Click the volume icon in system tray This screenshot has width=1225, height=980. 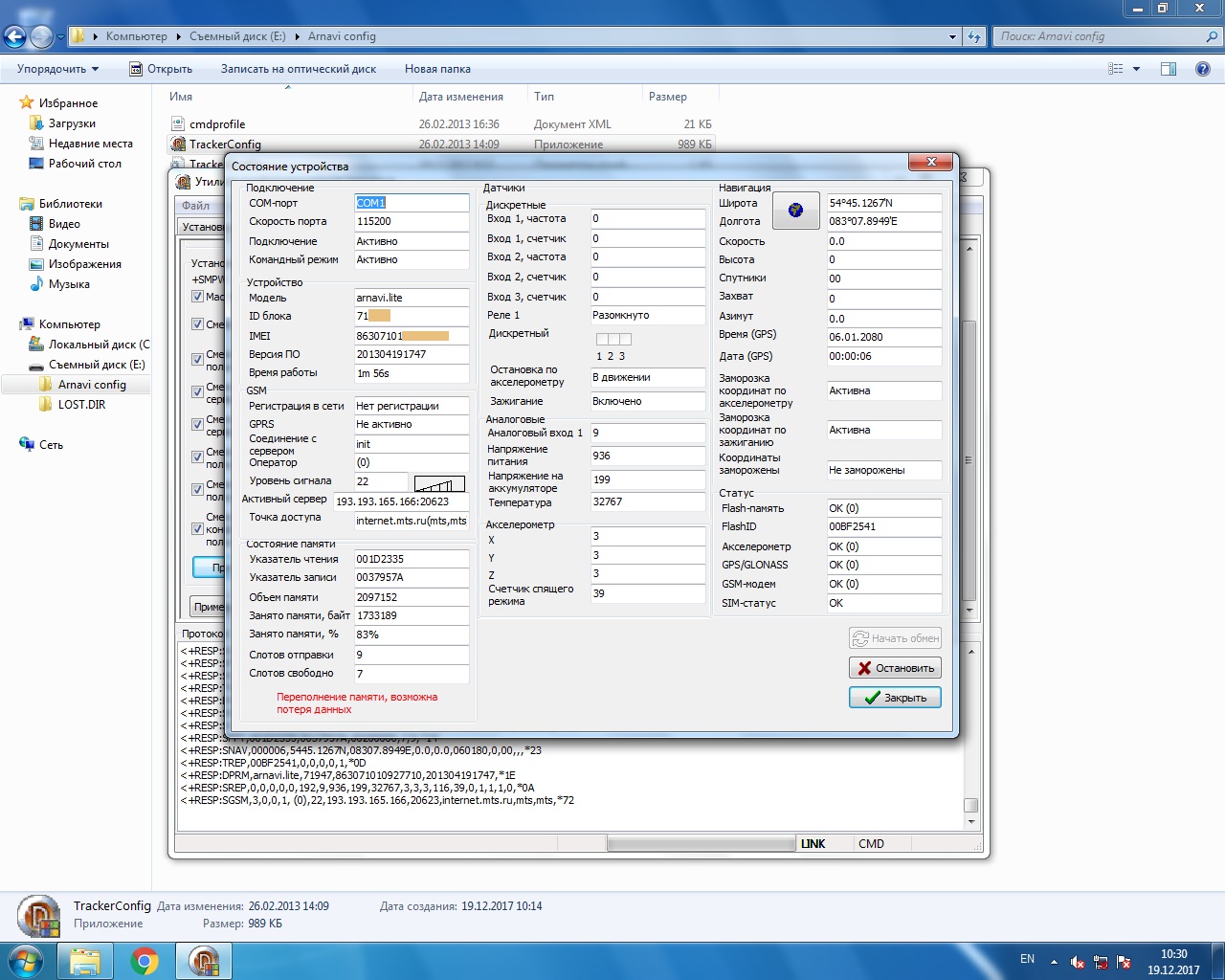[1078, 962]
